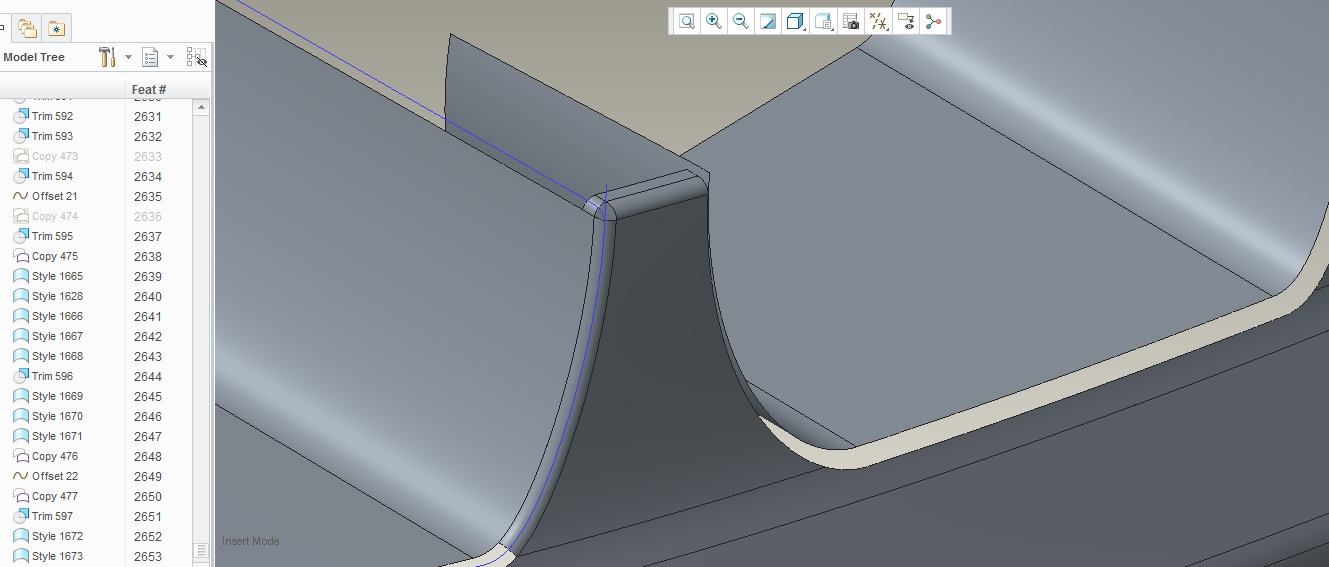Screen dimensions: 1329x567
Task: Click the Repaint screen icon
Action: [x=768, y=21]
